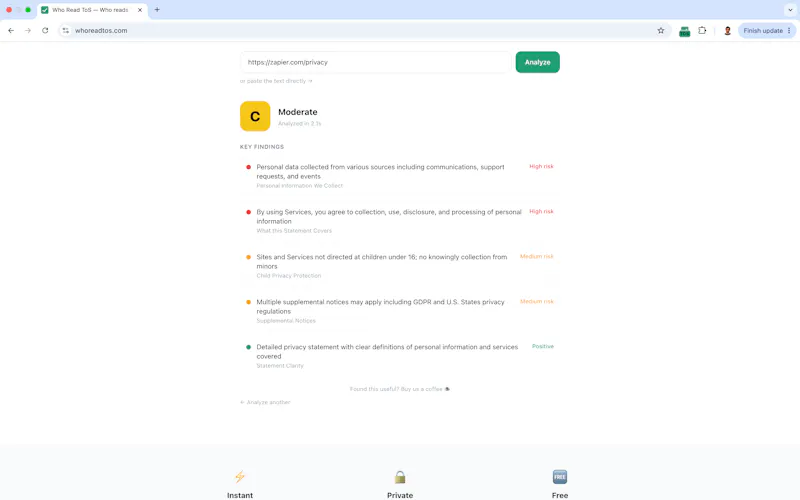Image resolution: width=800 pixels, height=500 pixels.
Task: Select the Analyzed in 2.1s text
Action: point(299,123)
